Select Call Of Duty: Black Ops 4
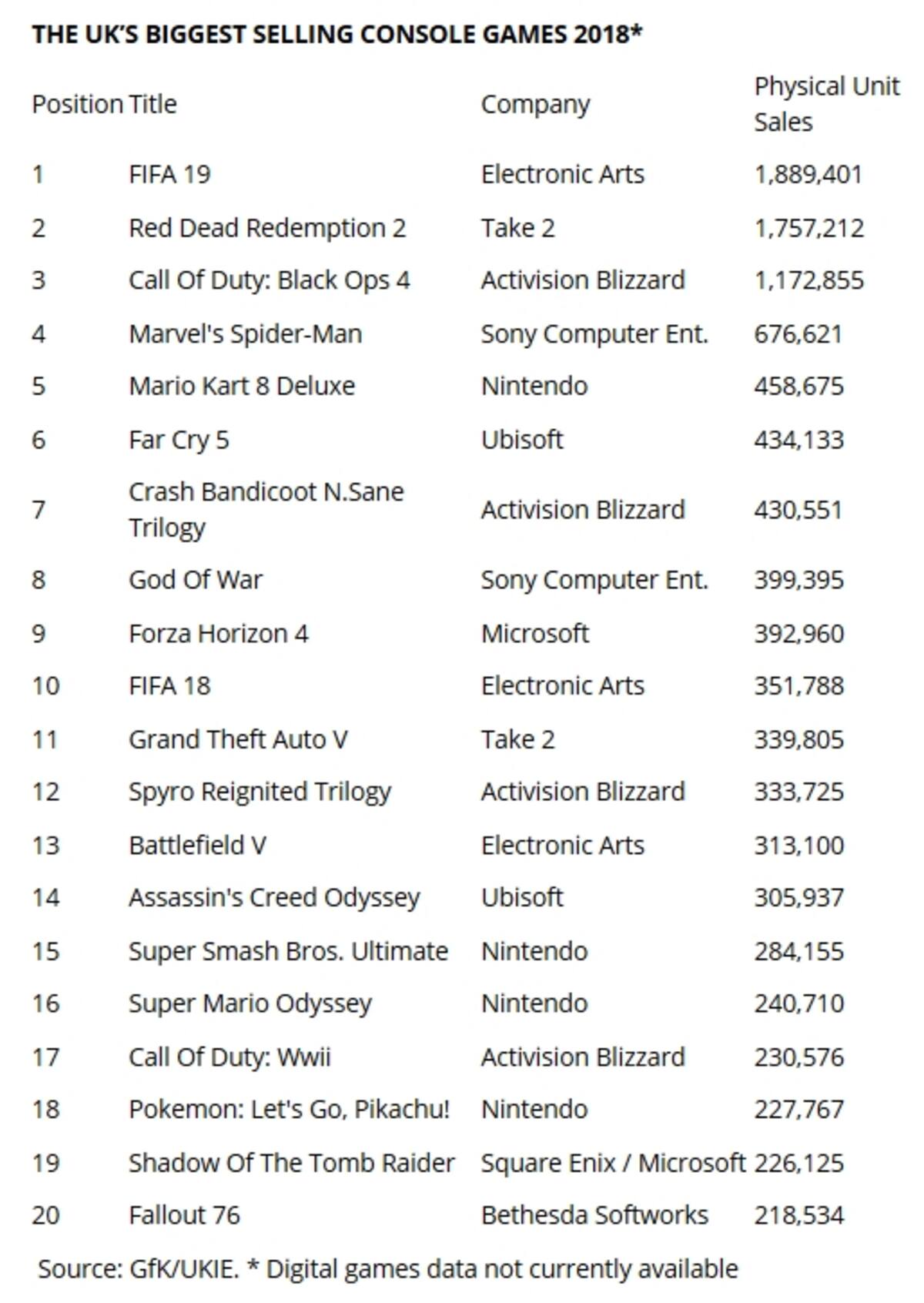The width and height of the screenshot is (924, 1303). [x=269, y=280]
